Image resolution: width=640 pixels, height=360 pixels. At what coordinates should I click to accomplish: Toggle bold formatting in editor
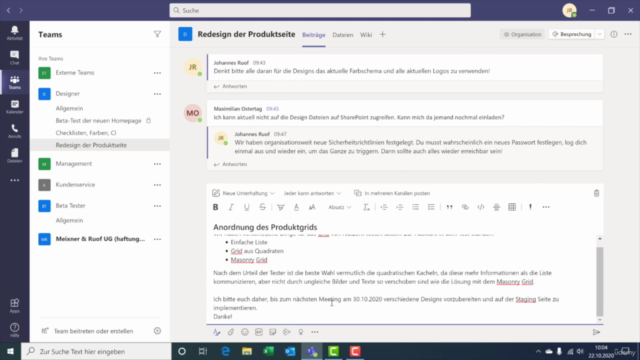pyautogui.click(x=216, y=207)
